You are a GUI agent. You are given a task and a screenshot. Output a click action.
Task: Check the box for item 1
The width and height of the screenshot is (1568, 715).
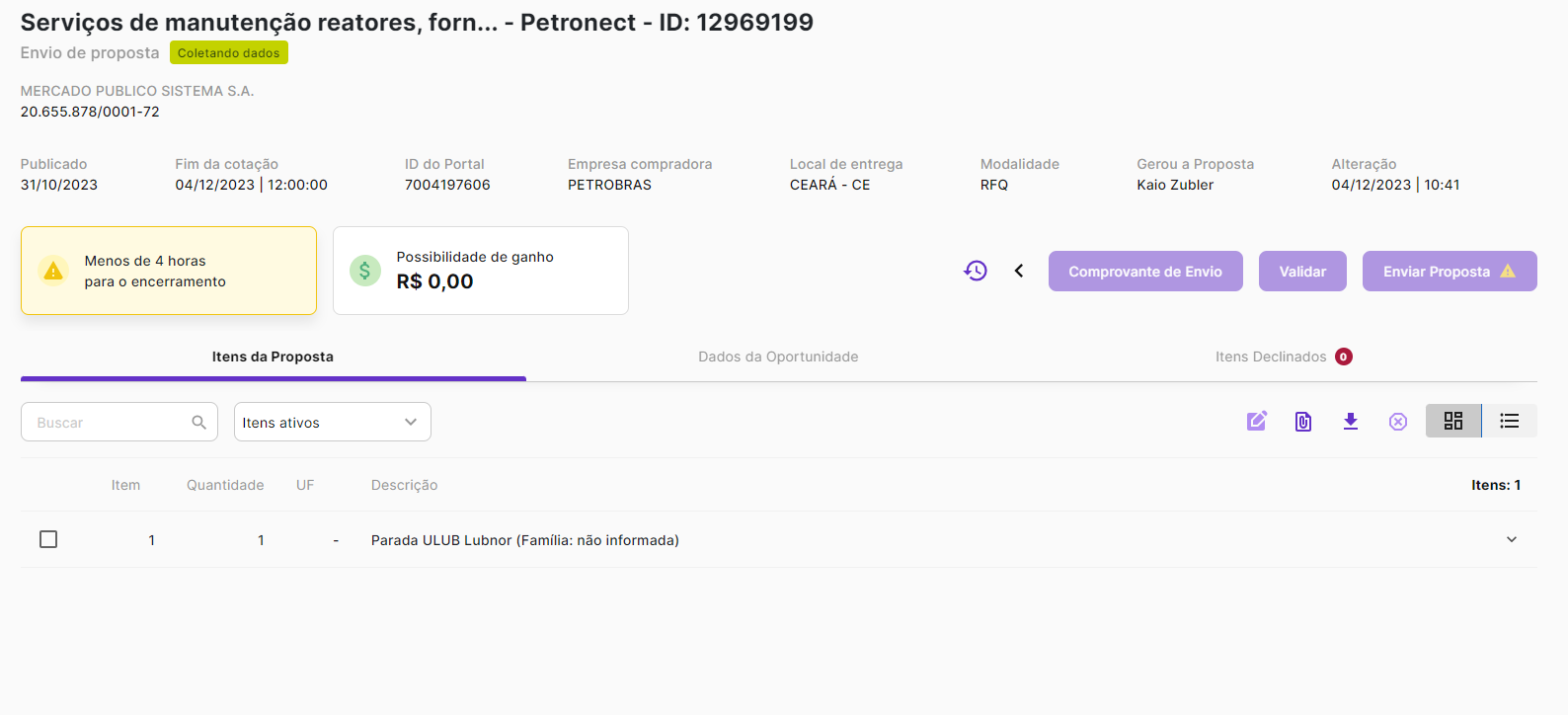click(x=48, y=539)
